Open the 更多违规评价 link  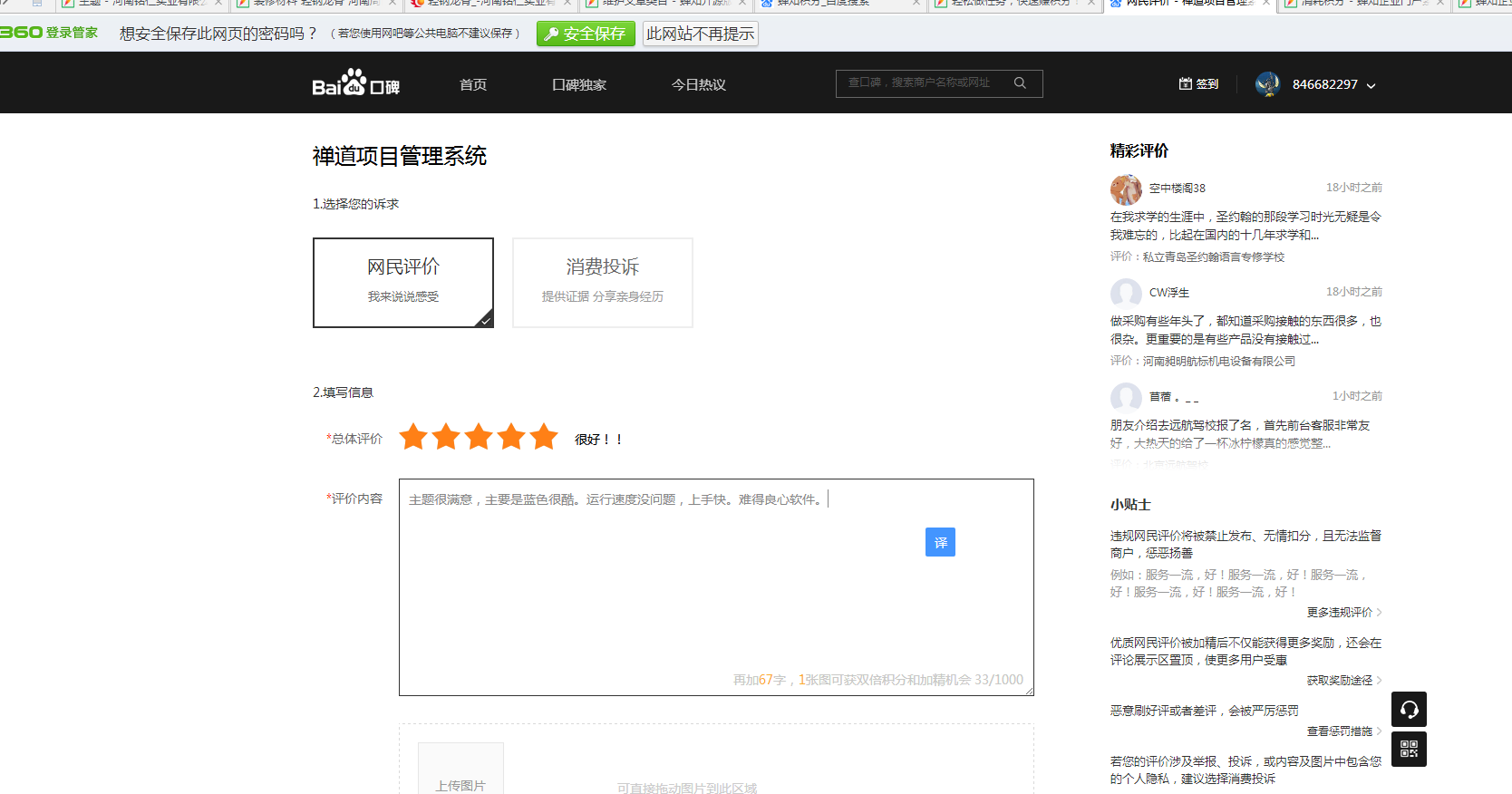(x=1340, y=613)
